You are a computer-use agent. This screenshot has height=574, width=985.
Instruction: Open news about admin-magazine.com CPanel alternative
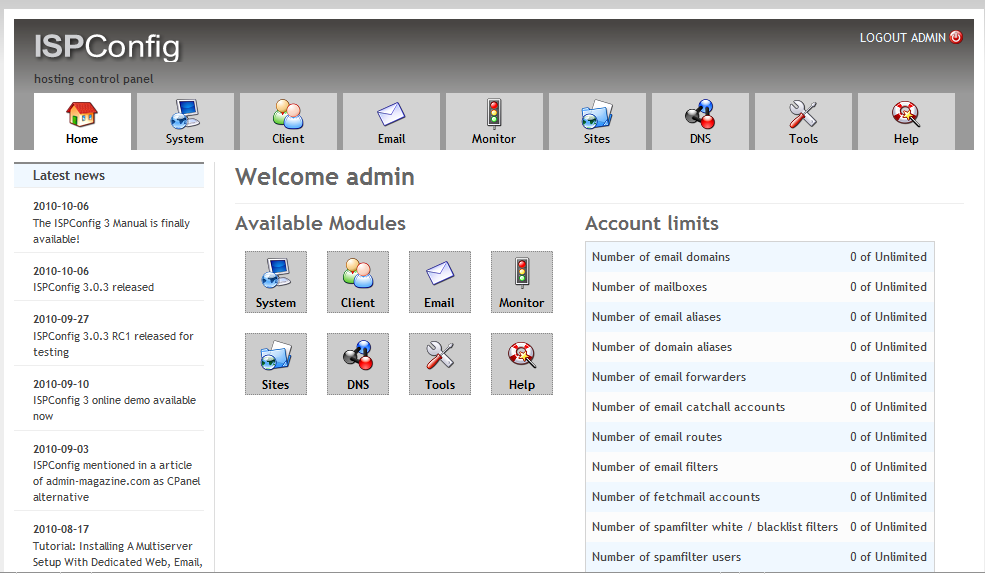pos(116,481)
